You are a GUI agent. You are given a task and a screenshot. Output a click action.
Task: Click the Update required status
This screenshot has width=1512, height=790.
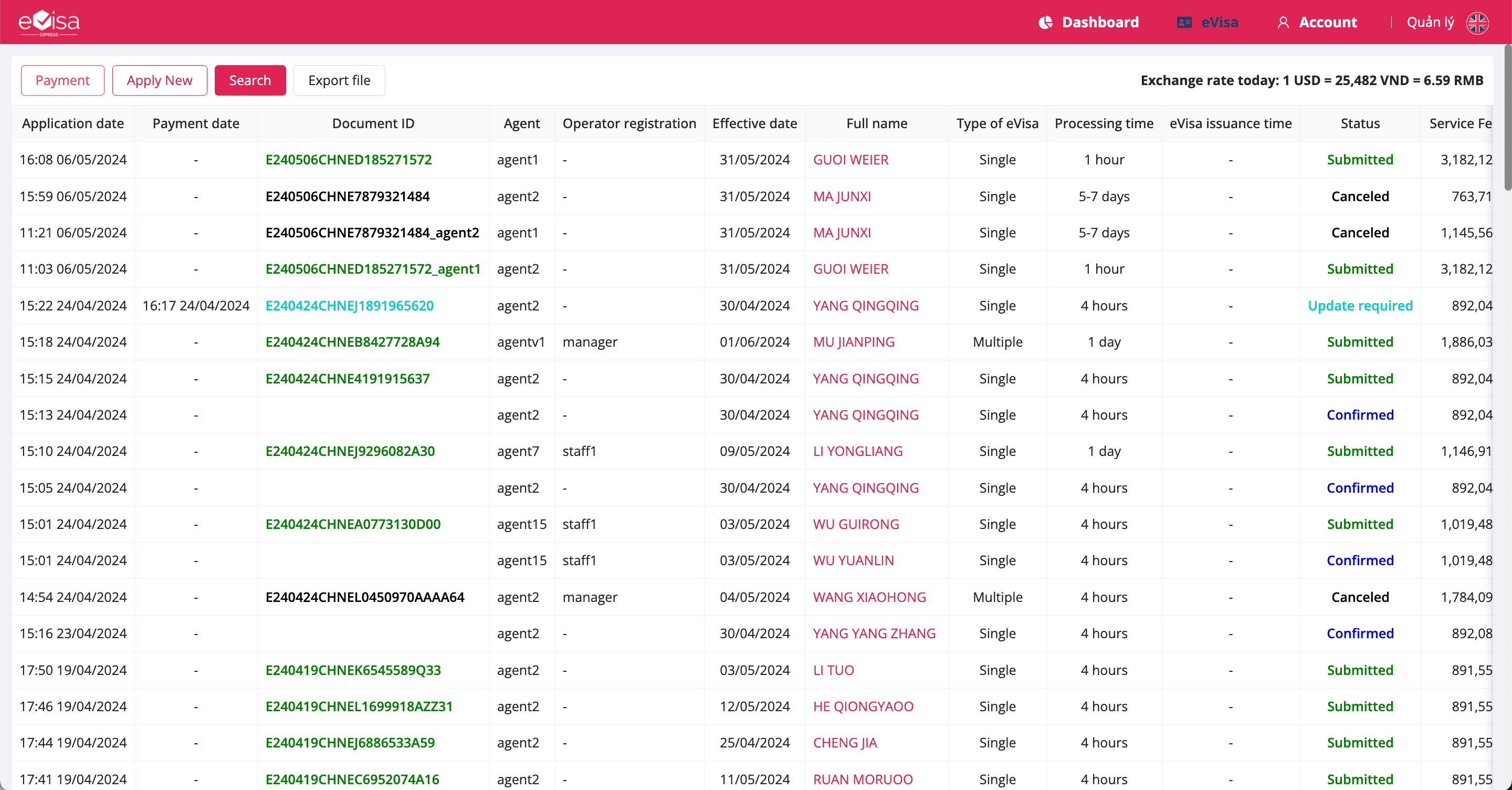1359,305
